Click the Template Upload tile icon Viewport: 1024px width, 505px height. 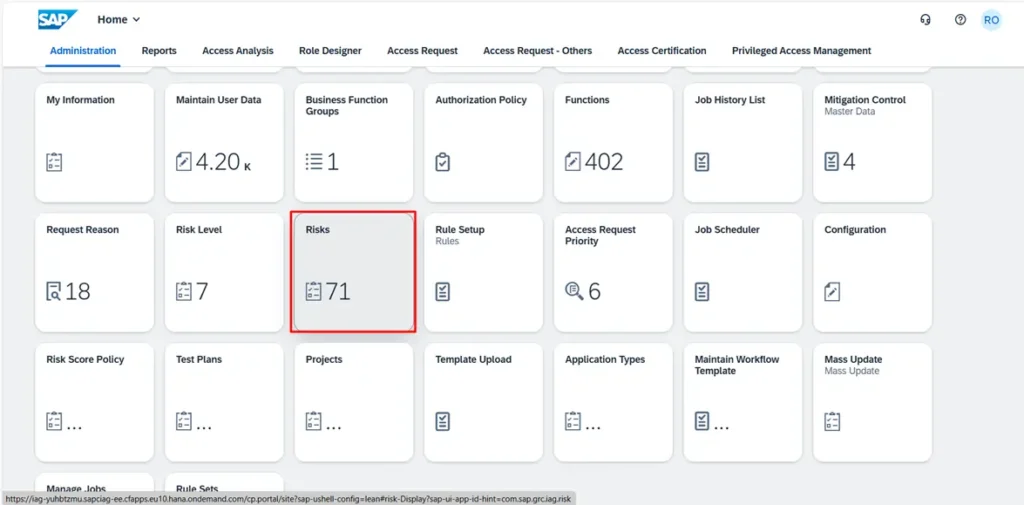coord(443,421)
